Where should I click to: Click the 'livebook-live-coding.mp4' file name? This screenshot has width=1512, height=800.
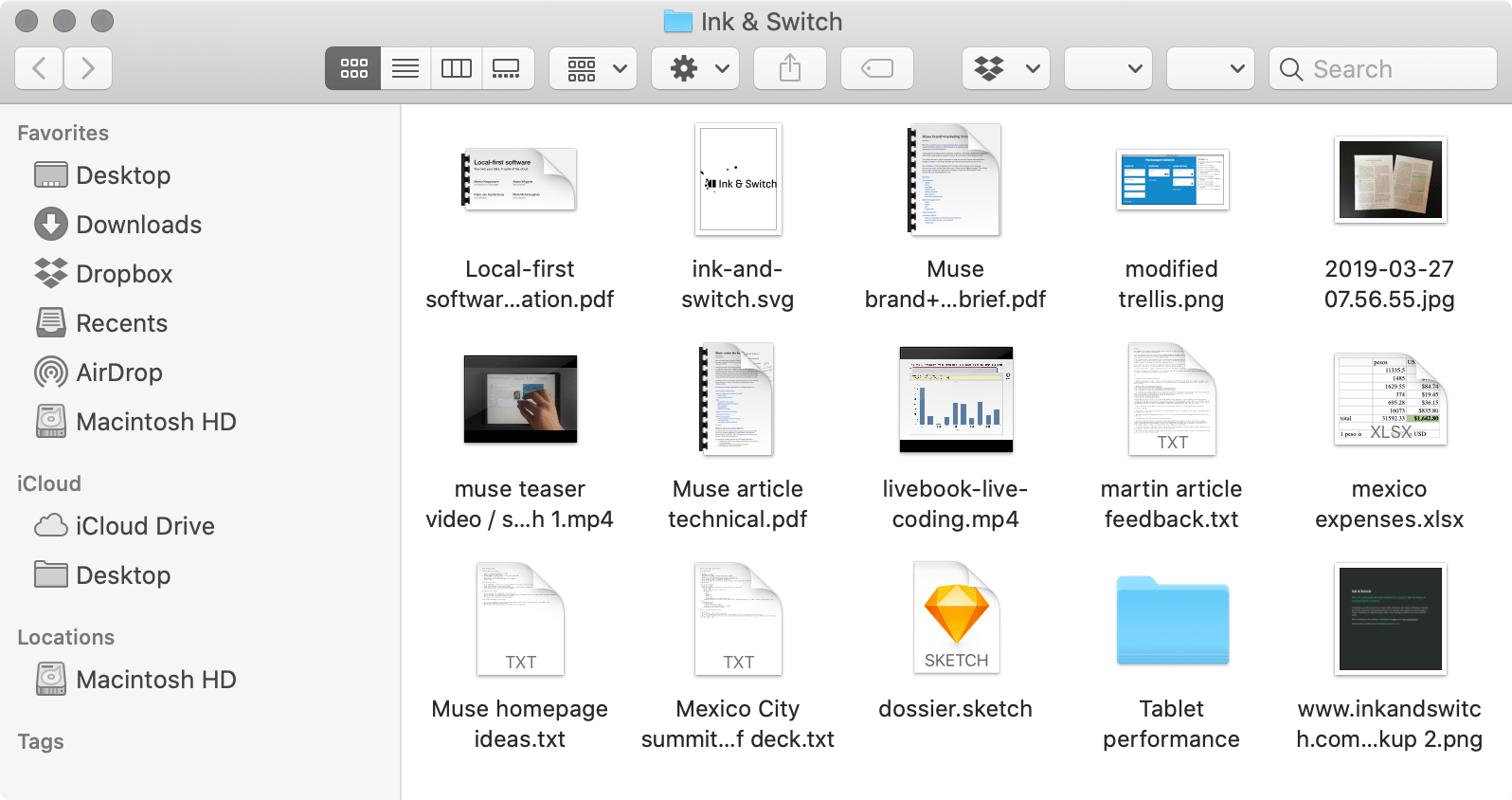pos(955,504)
